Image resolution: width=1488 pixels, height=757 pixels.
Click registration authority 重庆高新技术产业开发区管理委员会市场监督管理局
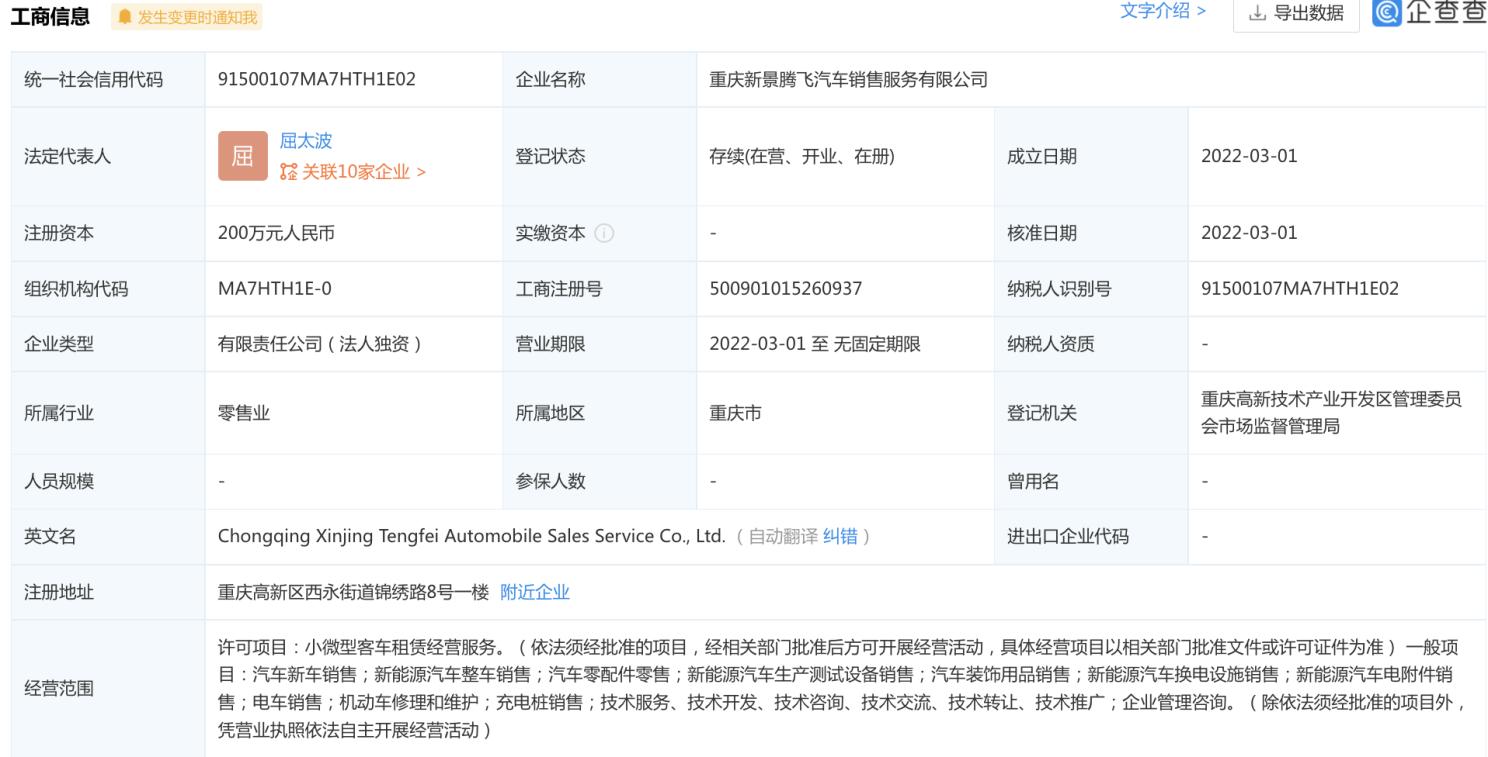[x=1331, y=413]
